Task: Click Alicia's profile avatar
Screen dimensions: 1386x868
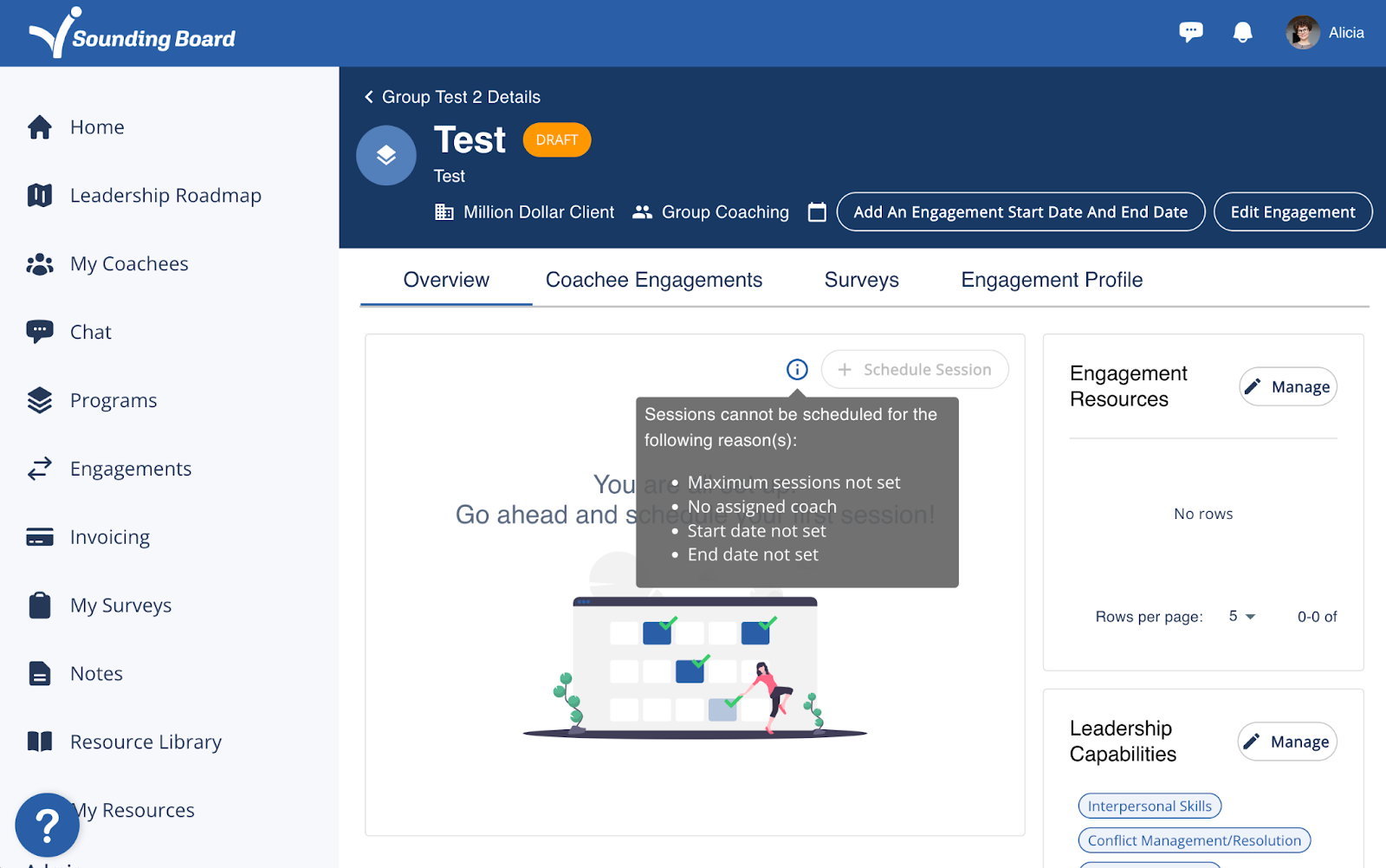Action: 1302,33
